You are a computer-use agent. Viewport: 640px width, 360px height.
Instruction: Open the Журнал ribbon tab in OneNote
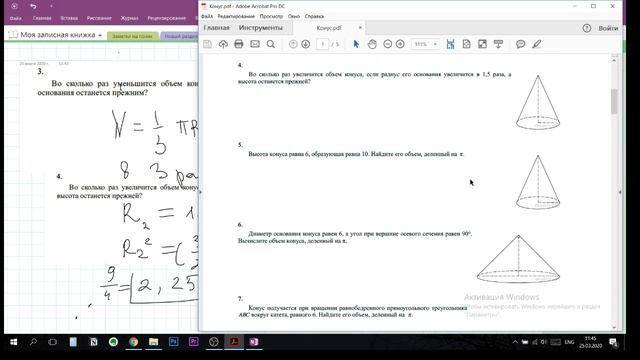pyautogui.click(x=129, y=18)
